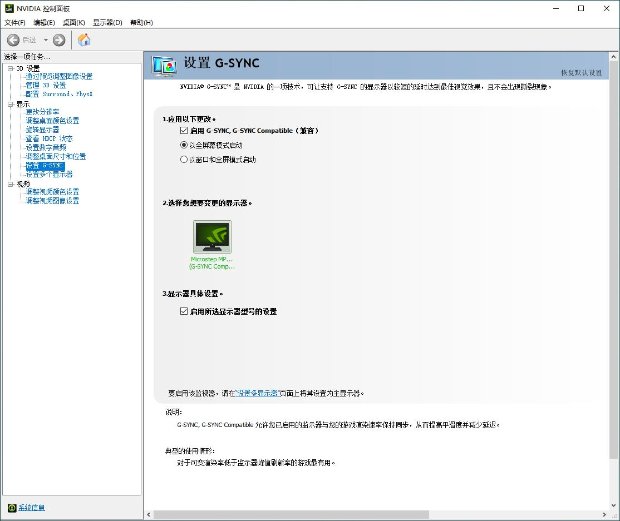
Task: Click the Forward arrow toolbar button
Action: (x=59, y=40)
